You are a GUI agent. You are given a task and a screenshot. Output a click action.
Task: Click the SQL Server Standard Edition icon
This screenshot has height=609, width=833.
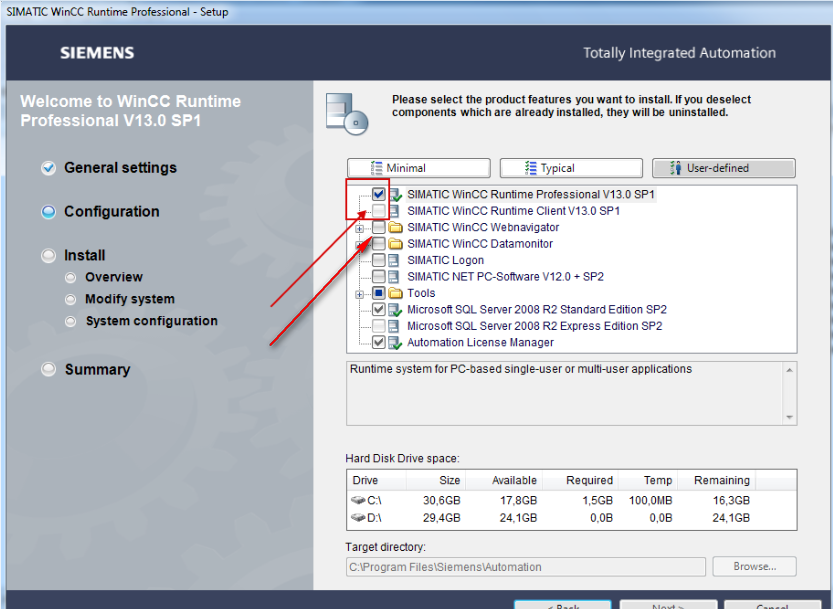point(395,310)
